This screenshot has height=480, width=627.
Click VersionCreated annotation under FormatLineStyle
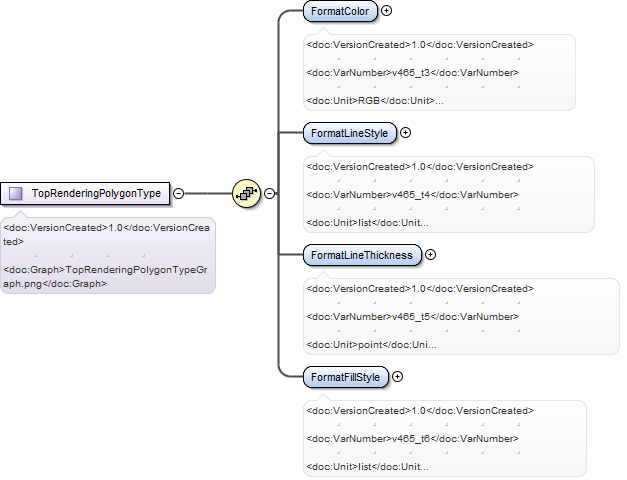[x=420, y=167]
